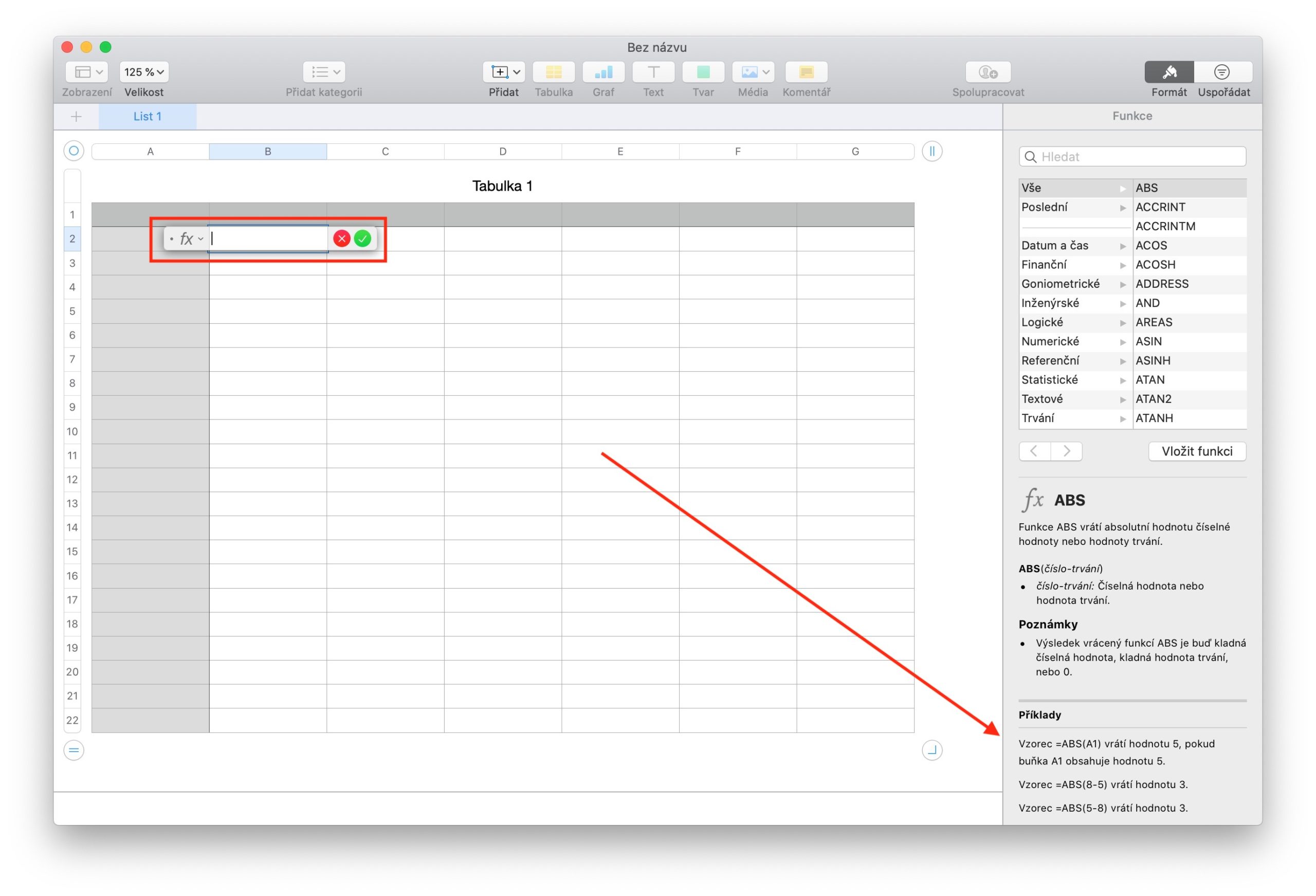Select the Numerické function category

(x=1075, y=341)
